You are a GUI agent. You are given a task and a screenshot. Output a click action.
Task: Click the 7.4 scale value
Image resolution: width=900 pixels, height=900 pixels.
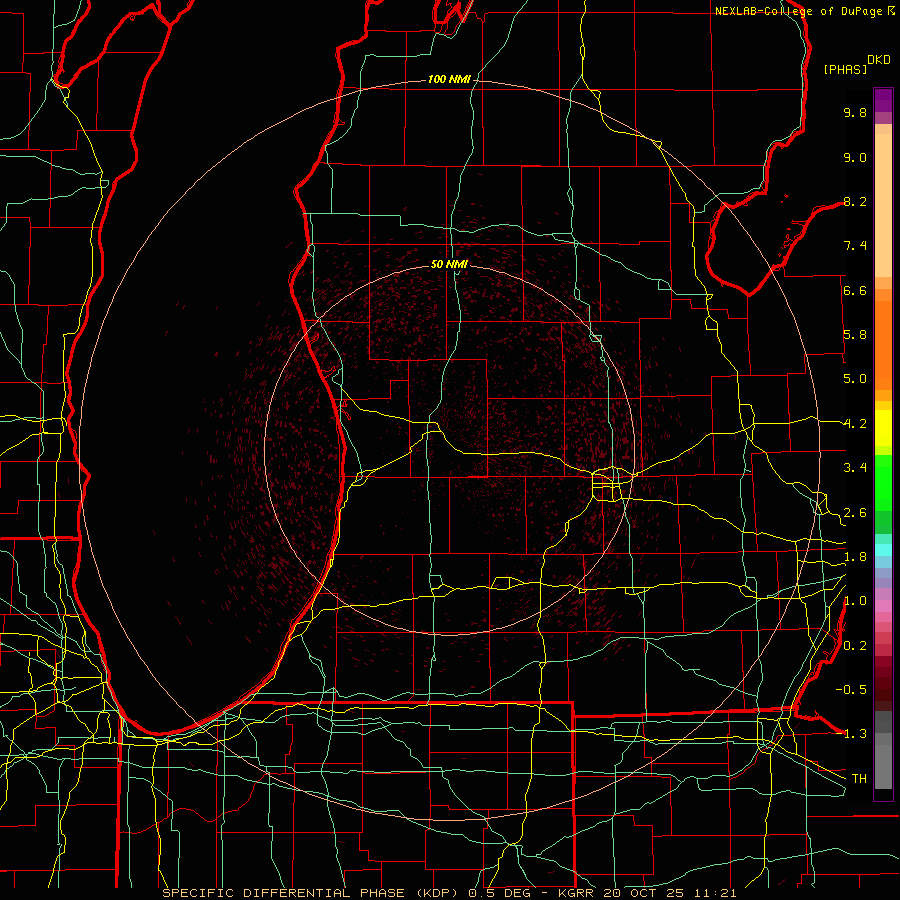(855, 246)
